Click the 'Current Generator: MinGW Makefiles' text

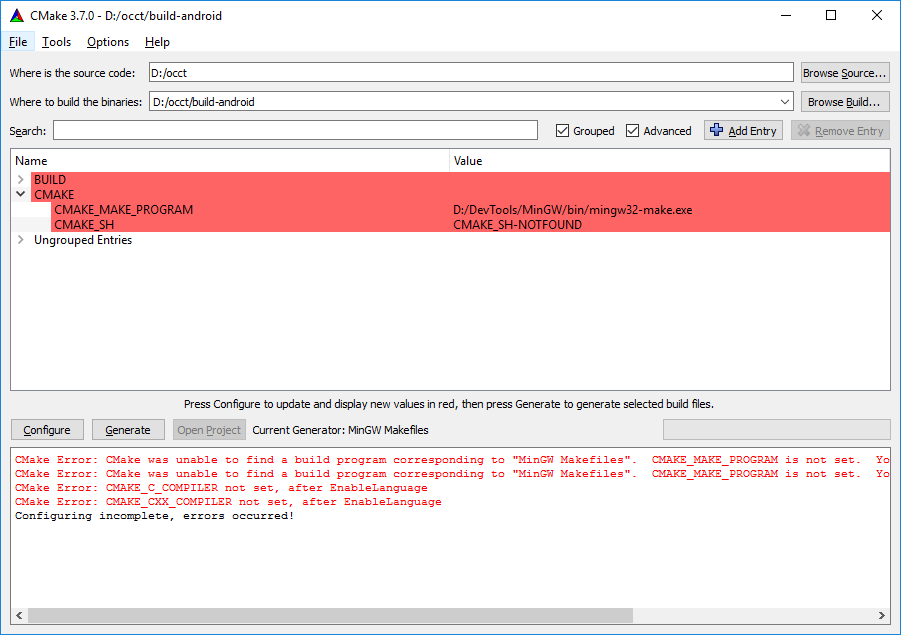pyautogui.click(x=340, y=430)
